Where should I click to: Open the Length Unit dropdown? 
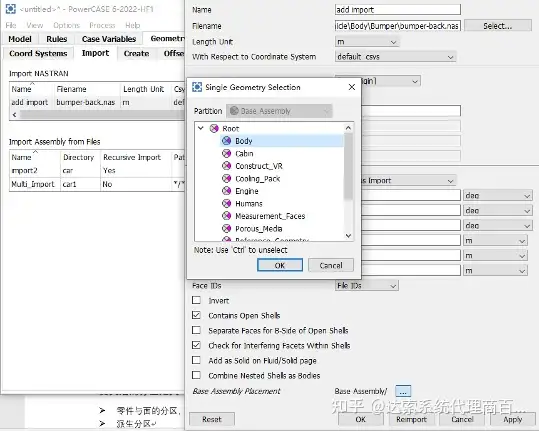tap(367, 42)
